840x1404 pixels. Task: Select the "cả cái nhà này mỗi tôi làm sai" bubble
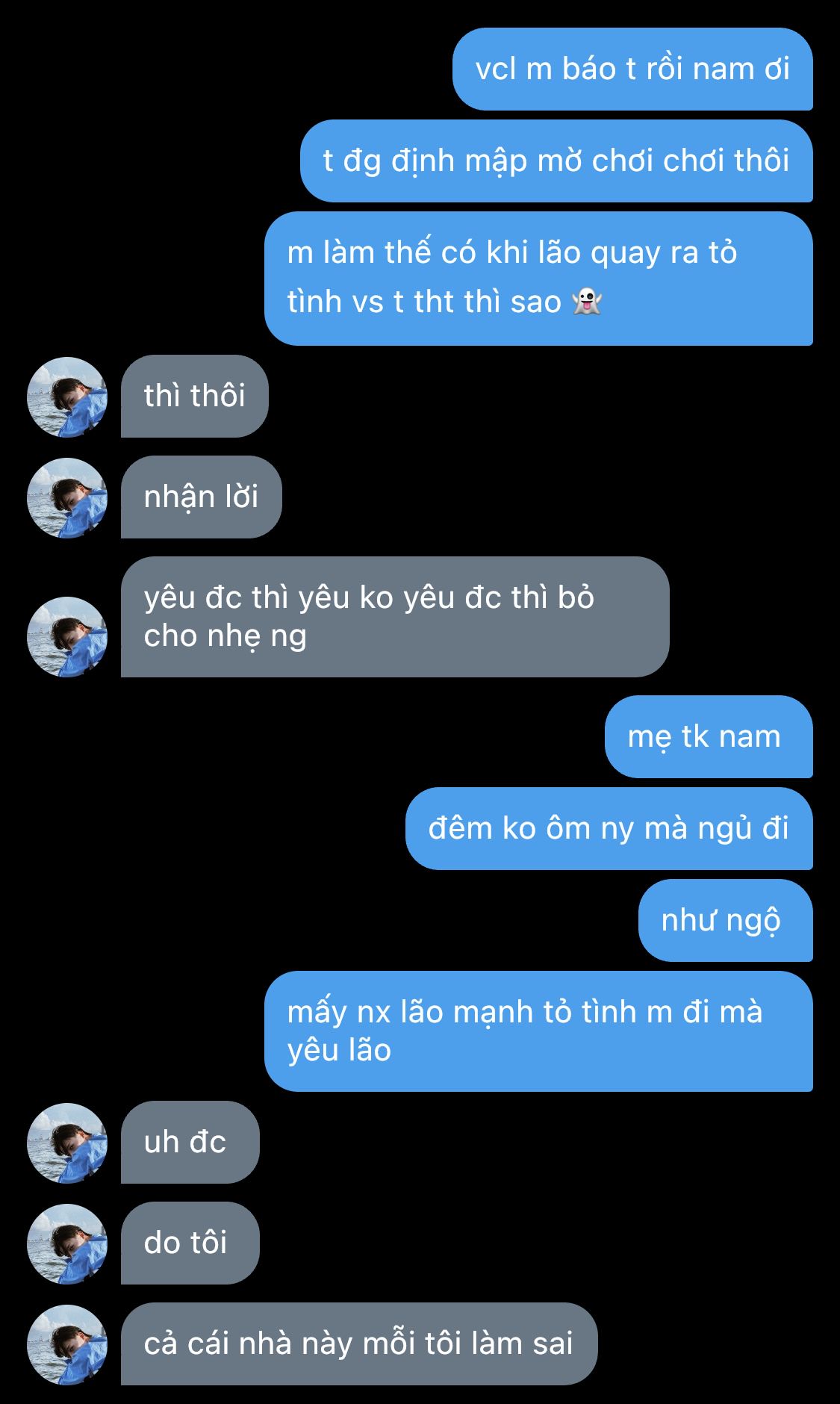[x=359, y=1344]
